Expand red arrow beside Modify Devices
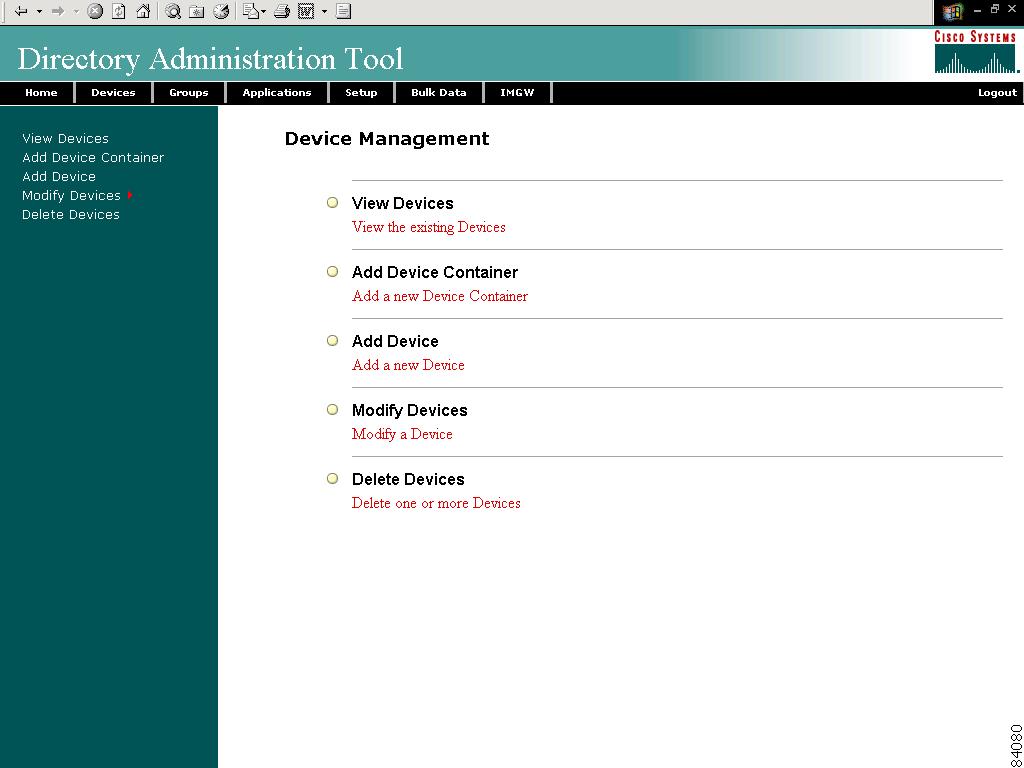 (x=131, y=195)
